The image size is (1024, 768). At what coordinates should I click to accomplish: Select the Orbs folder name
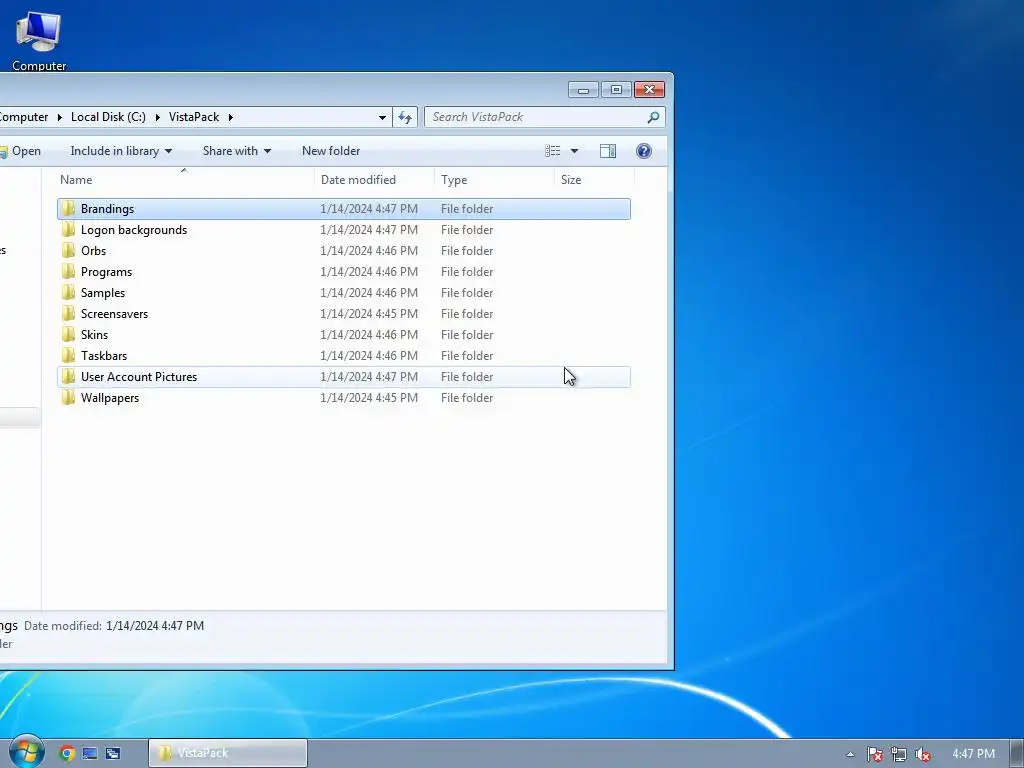(x=93, y=251)
